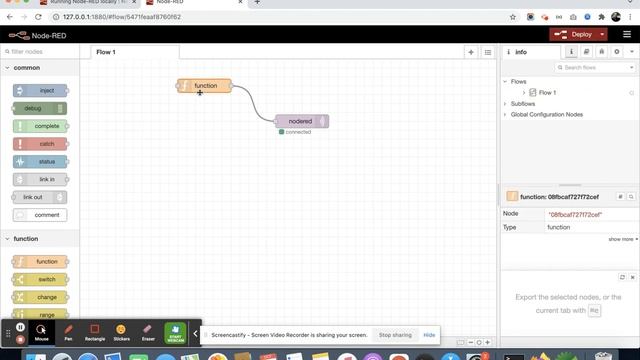Reload the browser page

pyautogui.click(x=38, y=17)
